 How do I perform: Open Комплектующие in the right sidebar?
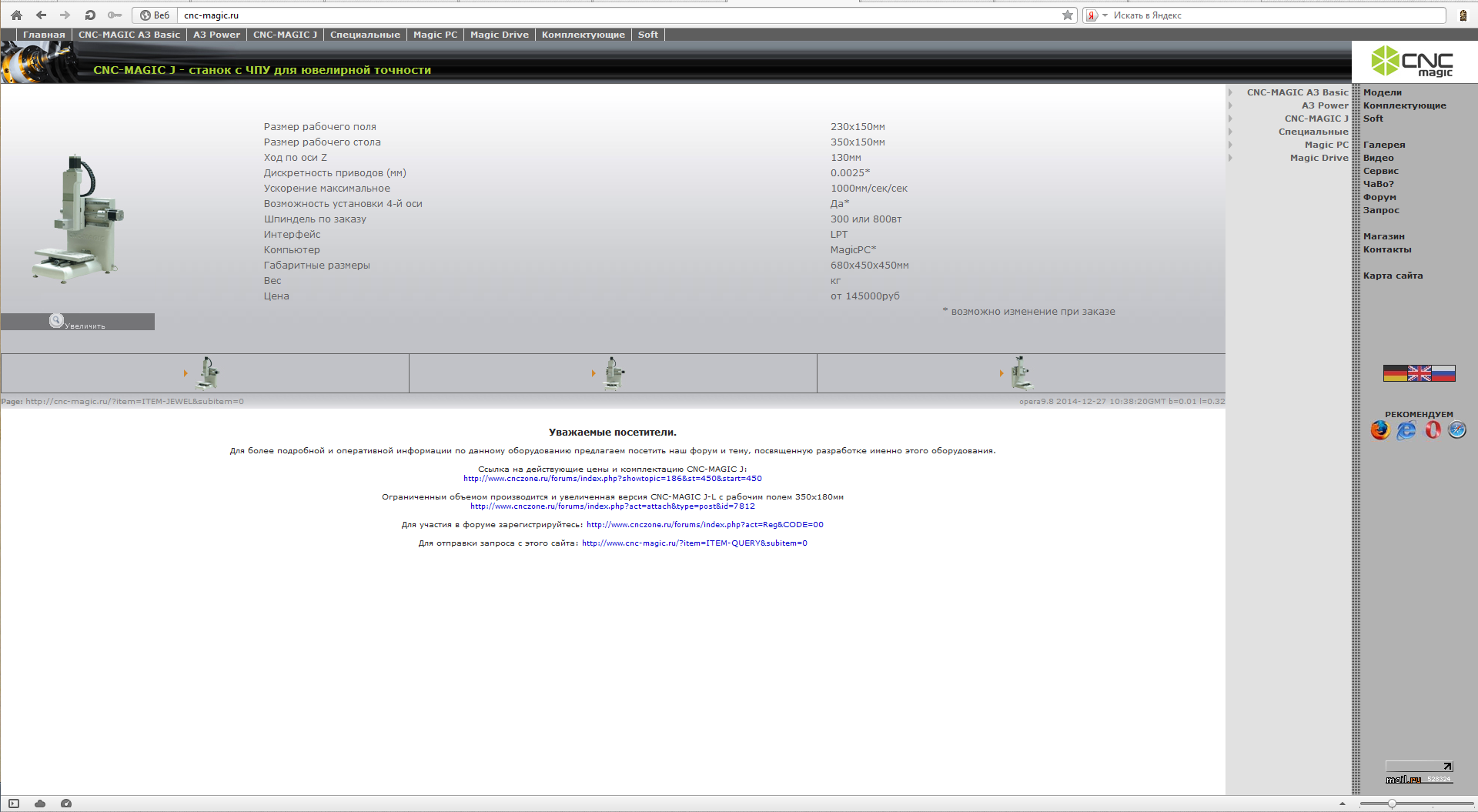coord(1405,105)
